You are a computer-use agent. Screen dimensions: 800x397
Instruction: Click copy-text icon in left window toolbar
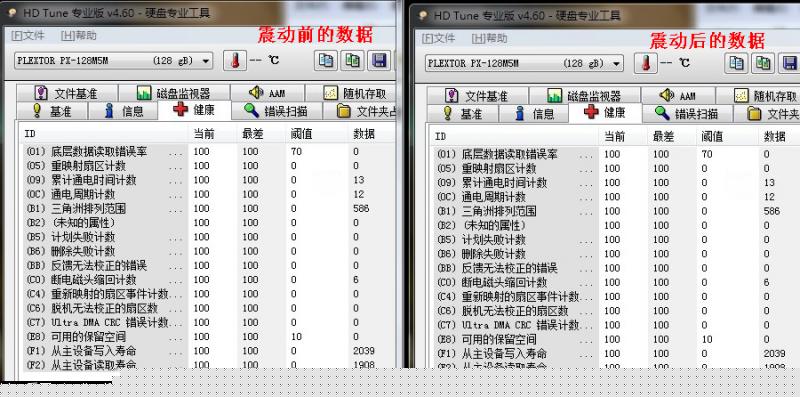tap(326, 61)
